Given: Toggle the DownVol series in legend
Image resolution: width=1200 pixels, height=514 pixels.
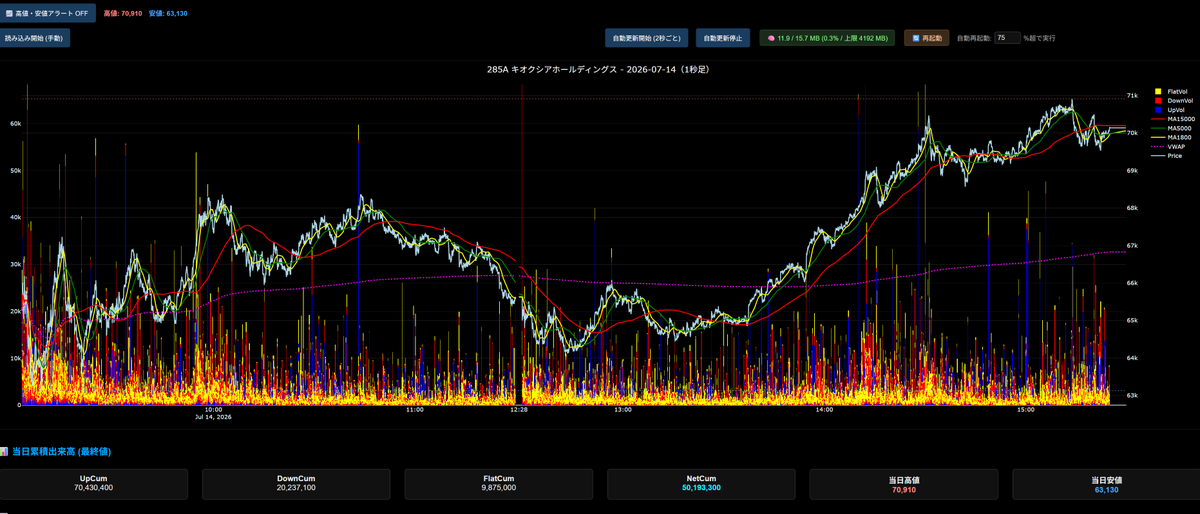Looking at the screenshot, I should (1175, 101).
